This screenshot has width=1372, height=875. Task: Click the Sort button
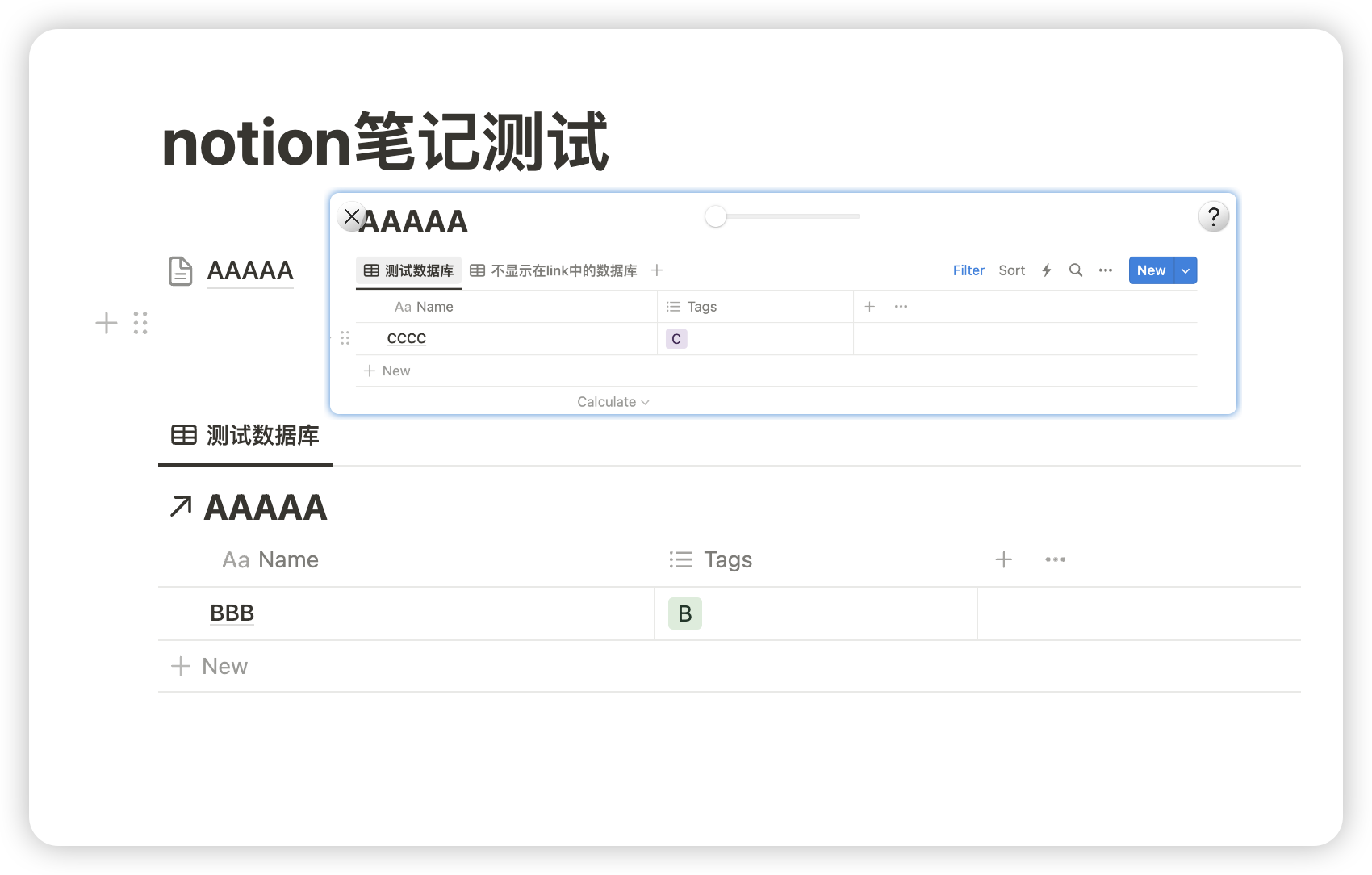click(x=1011, y=270)
